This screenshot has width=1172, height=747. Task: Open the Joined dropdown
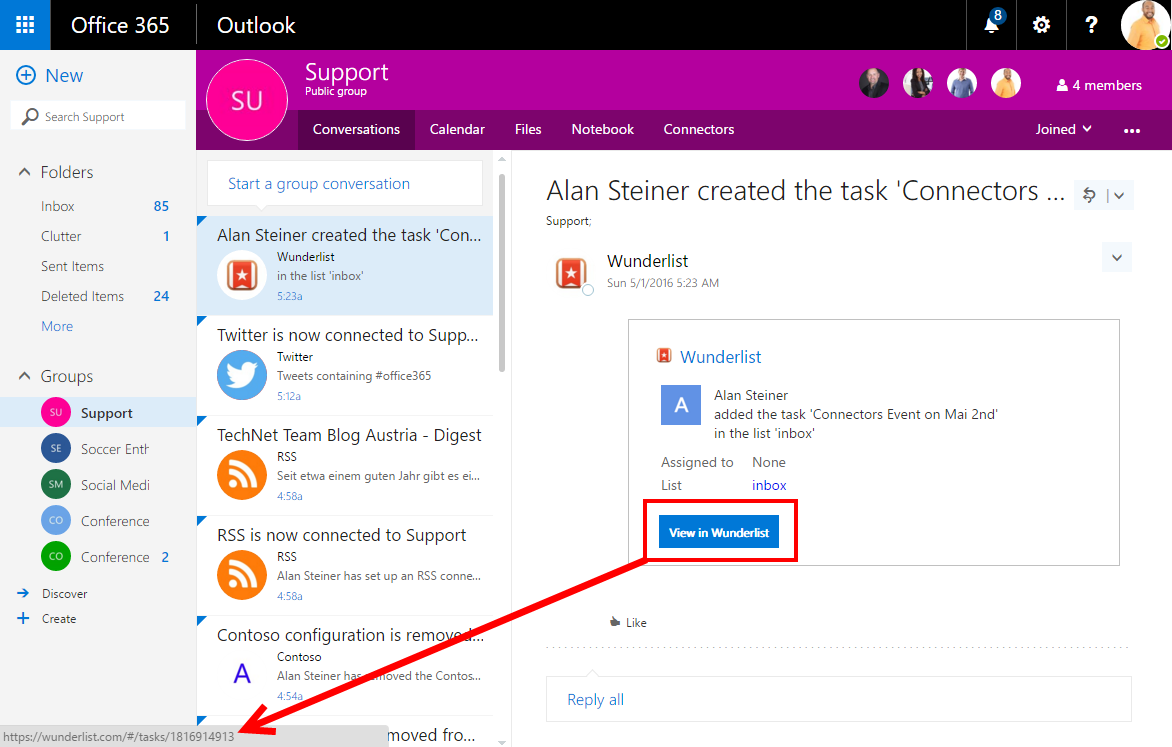point(1064,129)
